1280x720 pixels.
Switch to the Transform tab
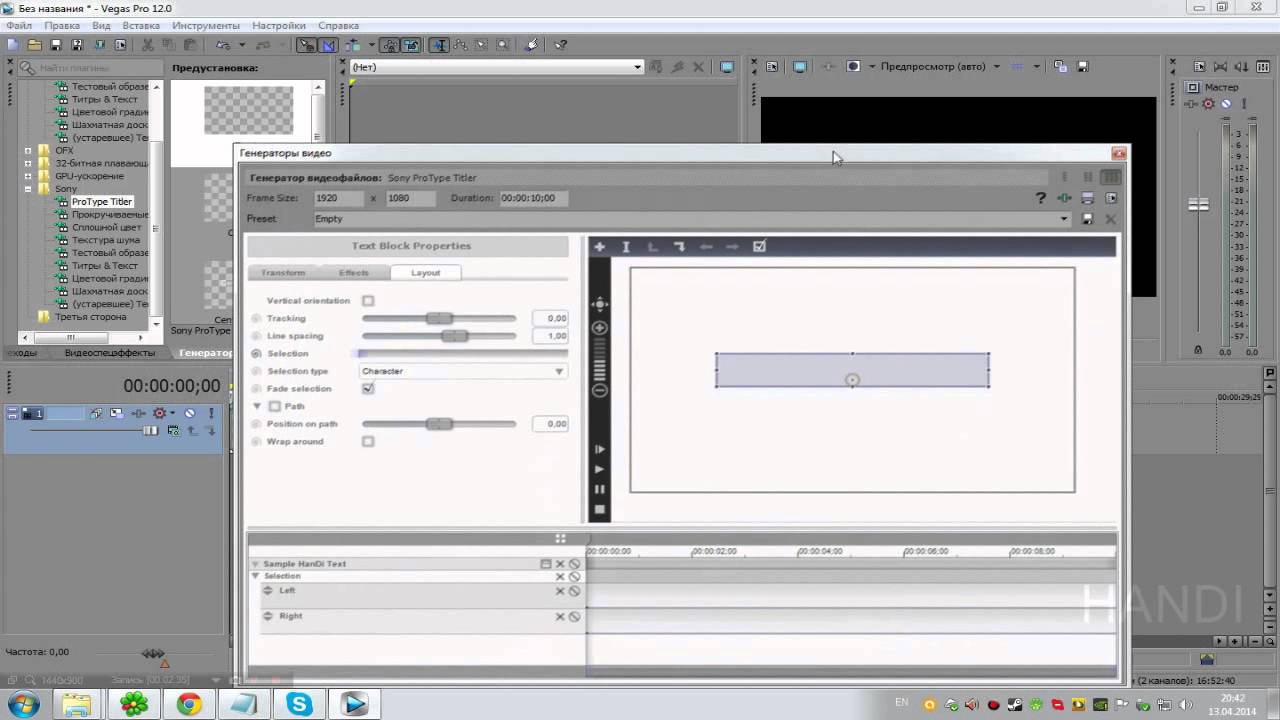[283, 273]
